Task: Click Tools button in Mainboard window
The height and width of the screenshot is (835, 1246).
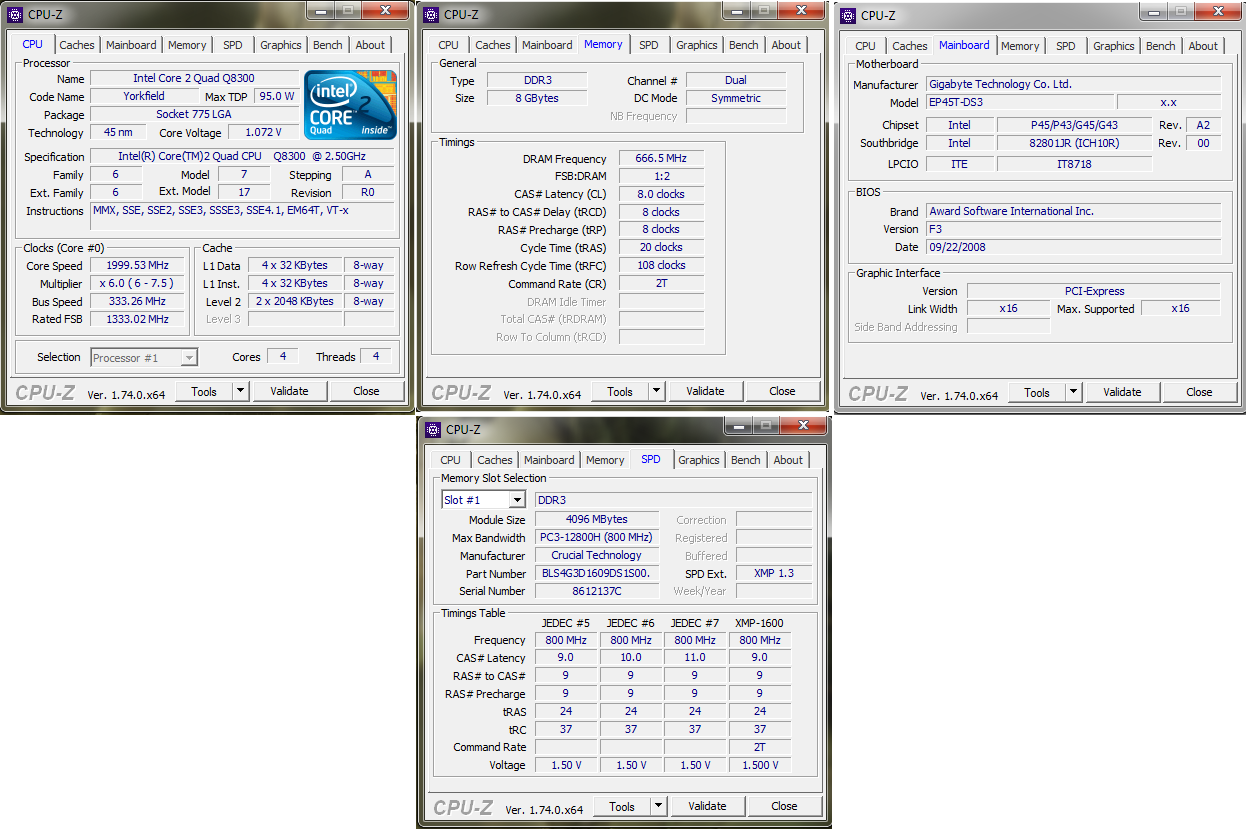Action: click(1037, 393)
